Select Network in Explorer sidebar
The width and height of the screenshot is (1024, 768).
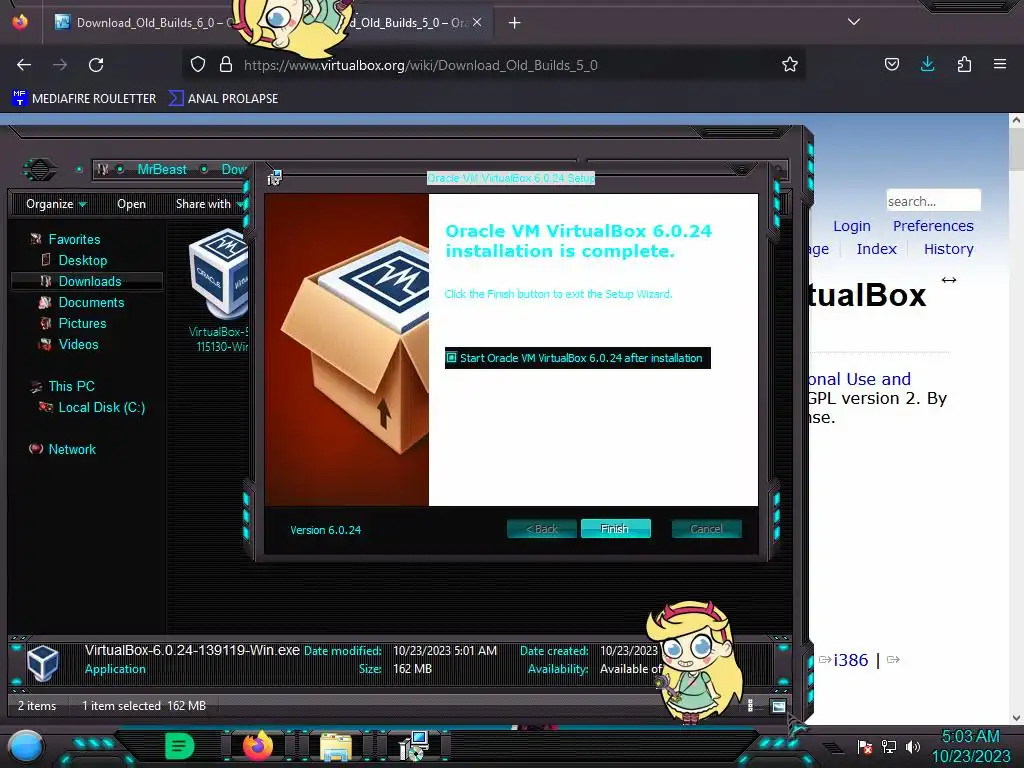72,449
